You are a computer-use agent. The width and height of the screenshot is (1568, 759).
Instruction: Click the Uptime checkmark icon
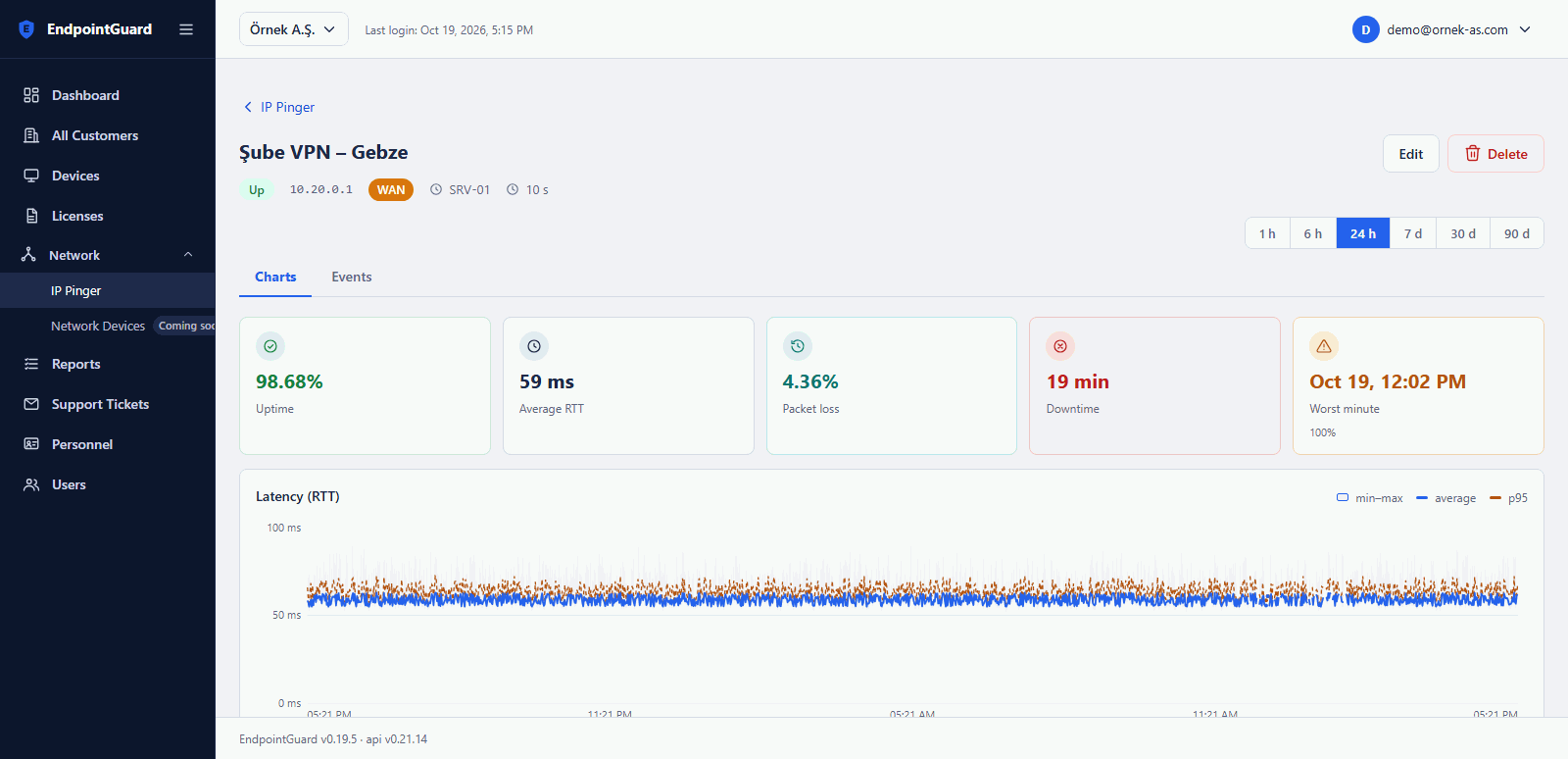click(270, 346)
